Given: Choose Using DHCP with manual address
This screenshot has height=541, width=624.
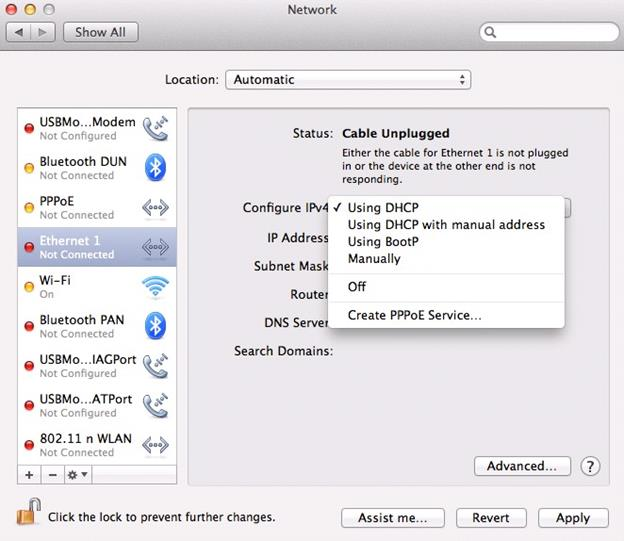Looking at the screenshot, I should (446, 225).
